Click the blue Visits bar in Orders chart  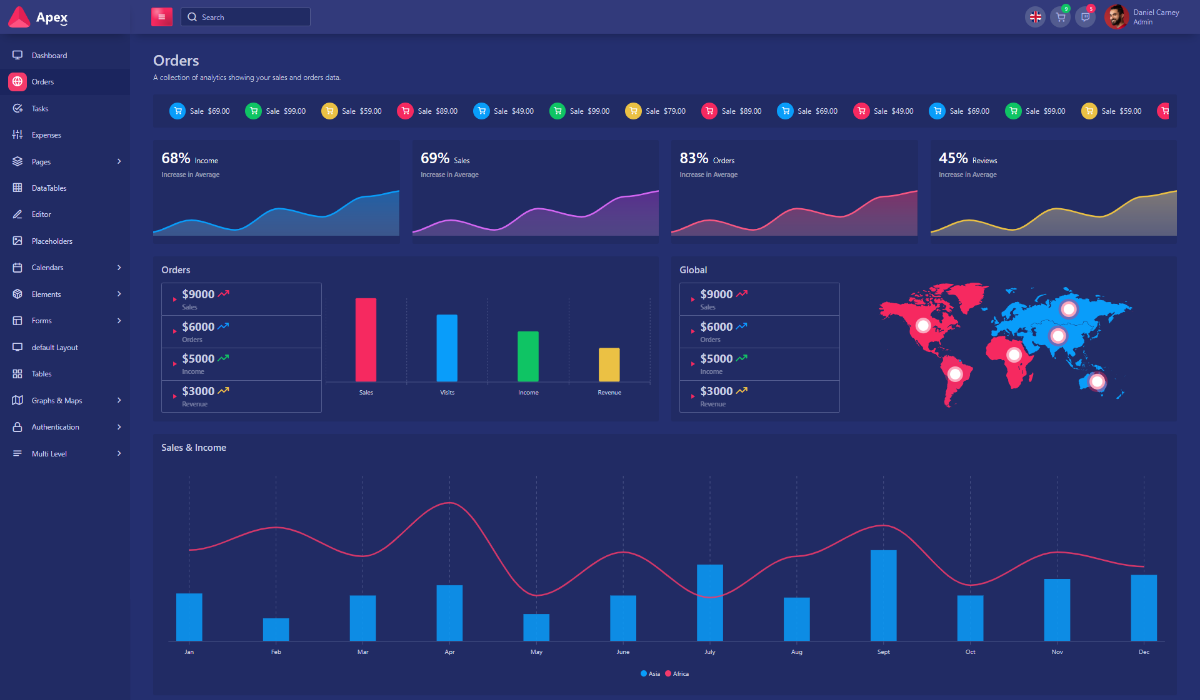pos(447,348)
